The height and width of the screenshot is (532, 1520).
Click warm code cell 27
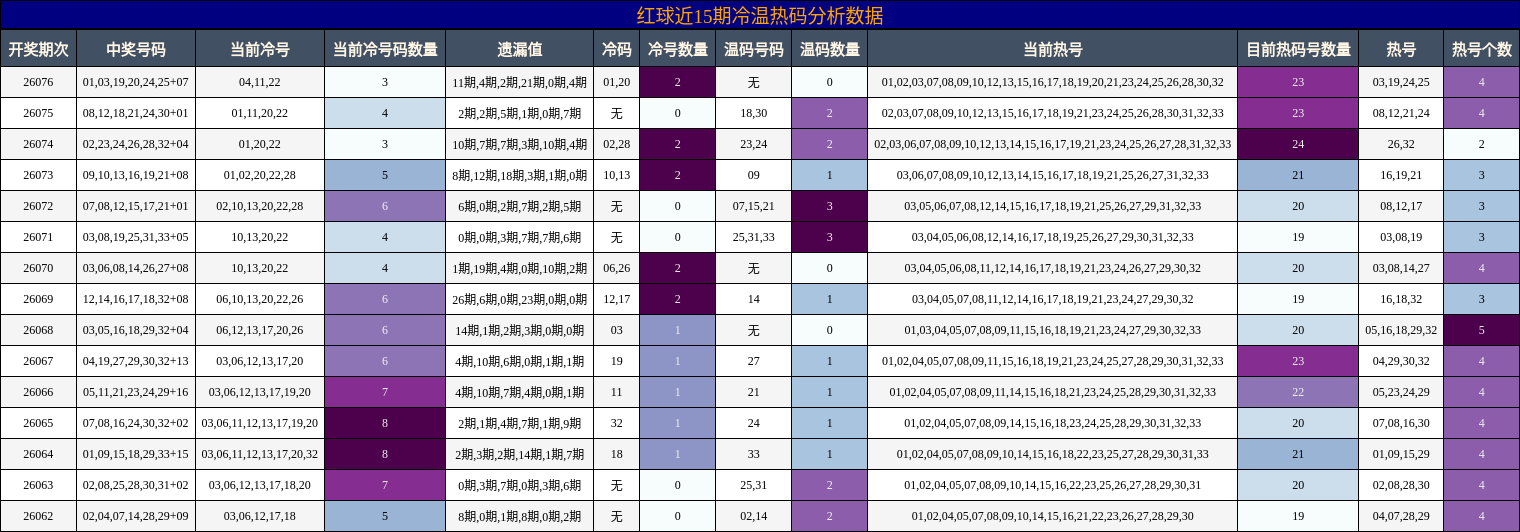point(754,361)
